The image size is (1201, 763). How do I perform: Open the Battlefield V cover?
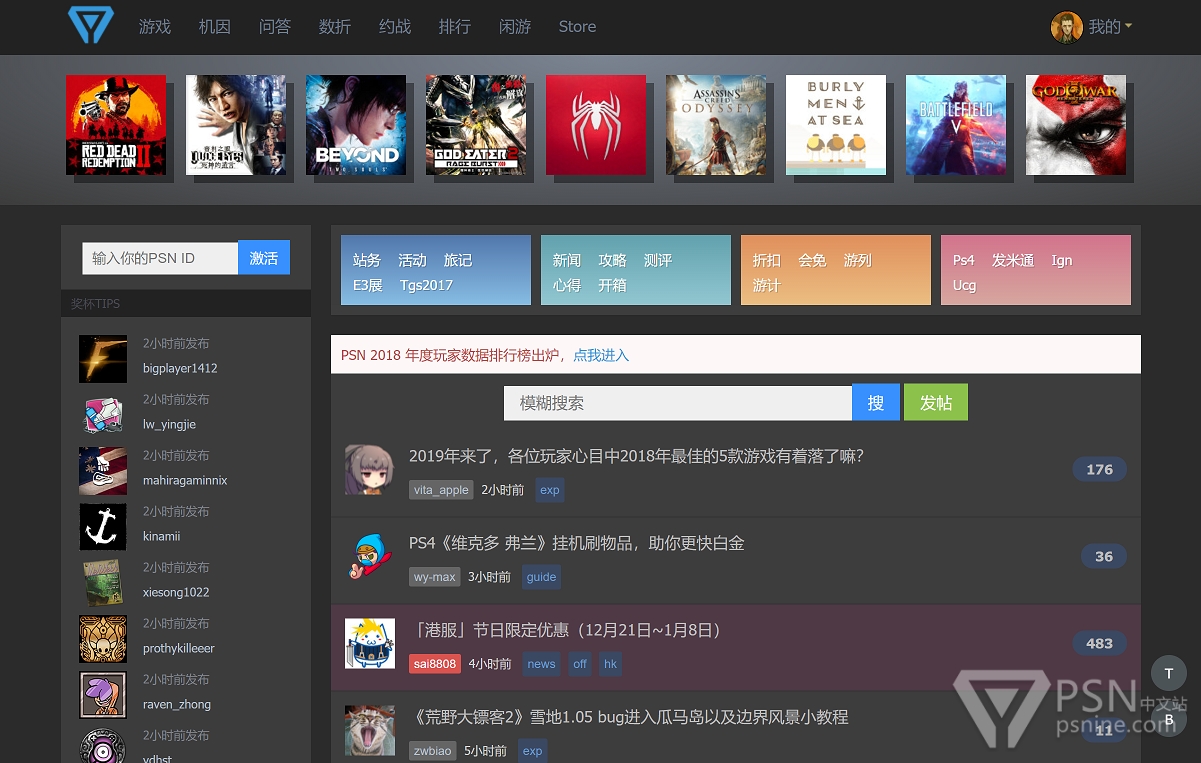coord(956,125)
